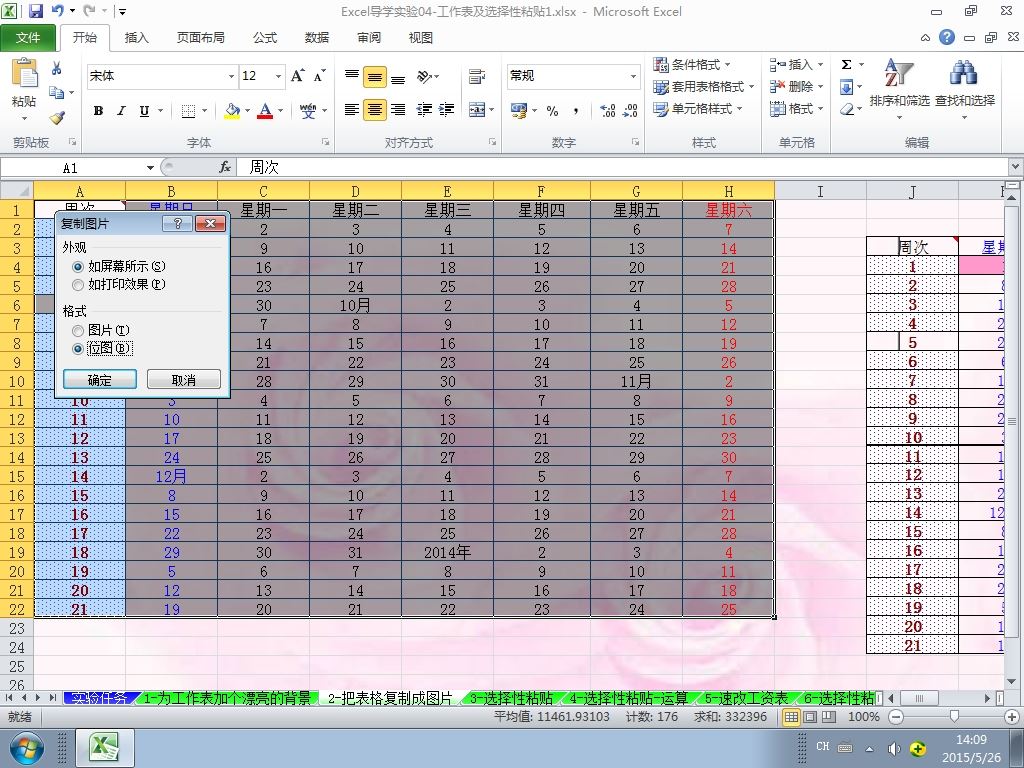Click the Format Painter brush icon
The width and height of the screenshot is (1024, 768).
pyautogui.click(x=57, y=118)
